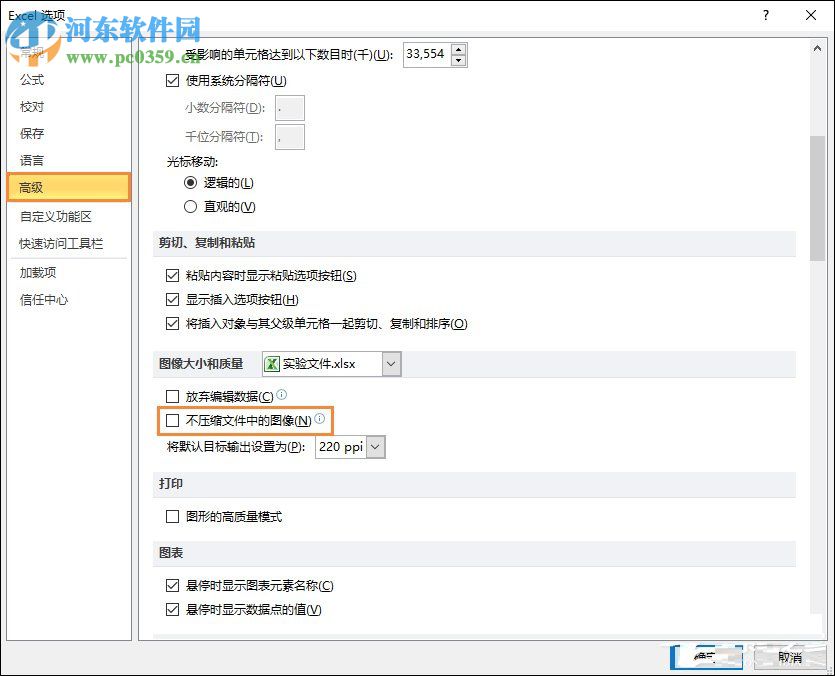Open the 实验文件.xlsx workbook dropdown

(390, 364)
